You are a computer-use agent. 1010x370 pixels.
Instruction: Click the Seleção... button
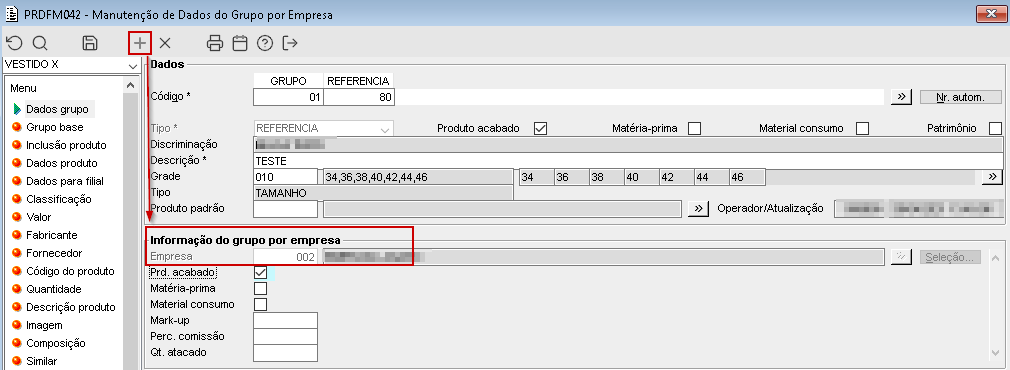950,257
